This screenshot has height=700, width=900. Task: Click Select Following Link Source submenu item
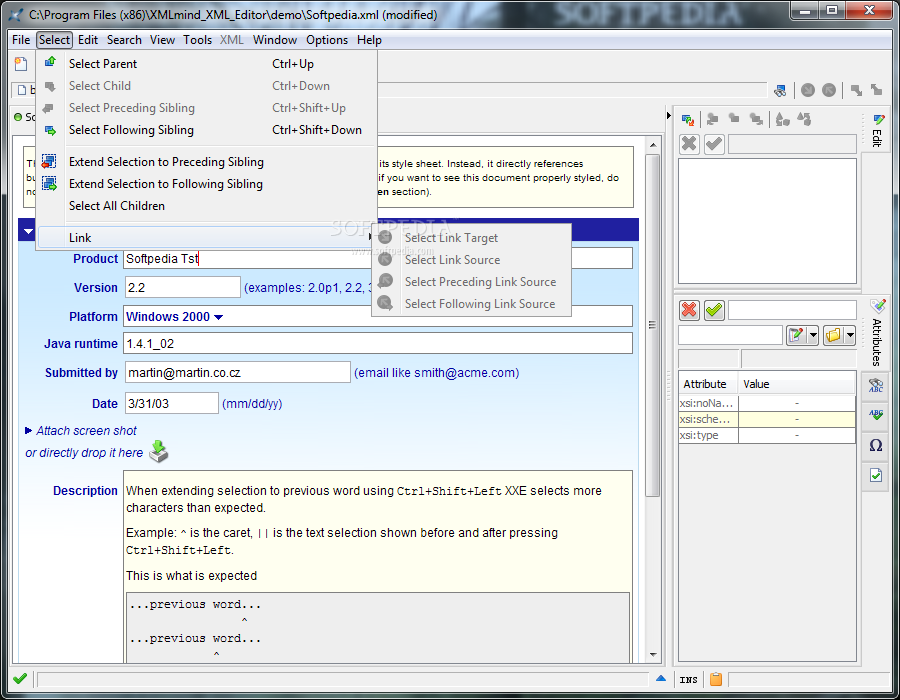471,304
